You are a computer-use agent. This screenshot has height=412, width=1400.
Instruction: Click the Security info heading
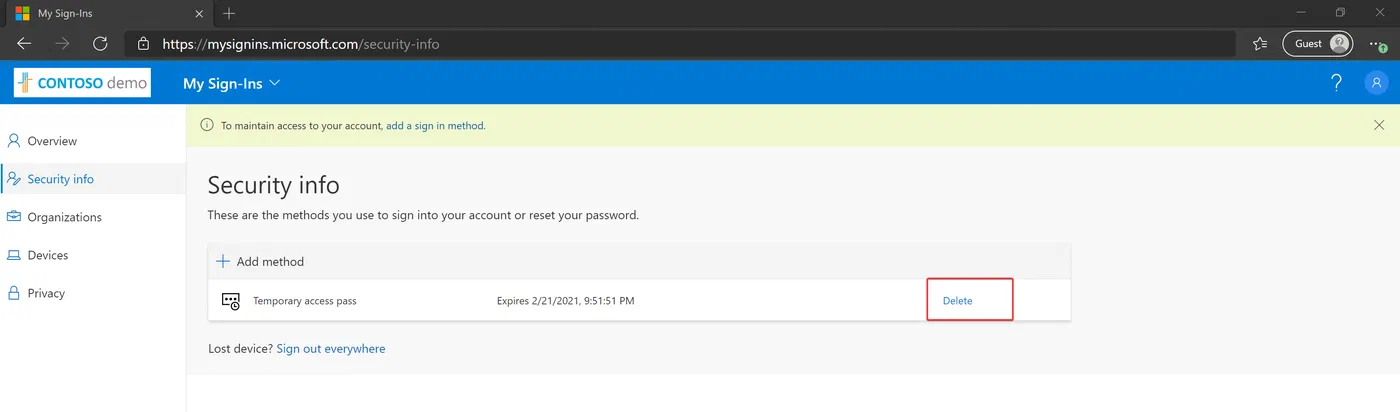274,185
